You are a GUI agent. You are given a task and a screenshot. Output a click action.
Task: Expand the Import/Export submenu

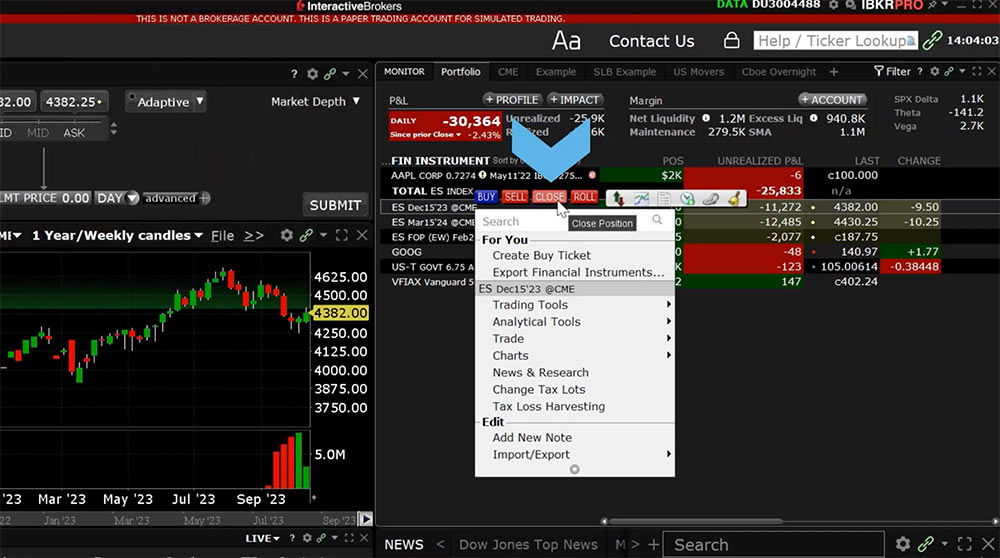(x=668, y=454)
